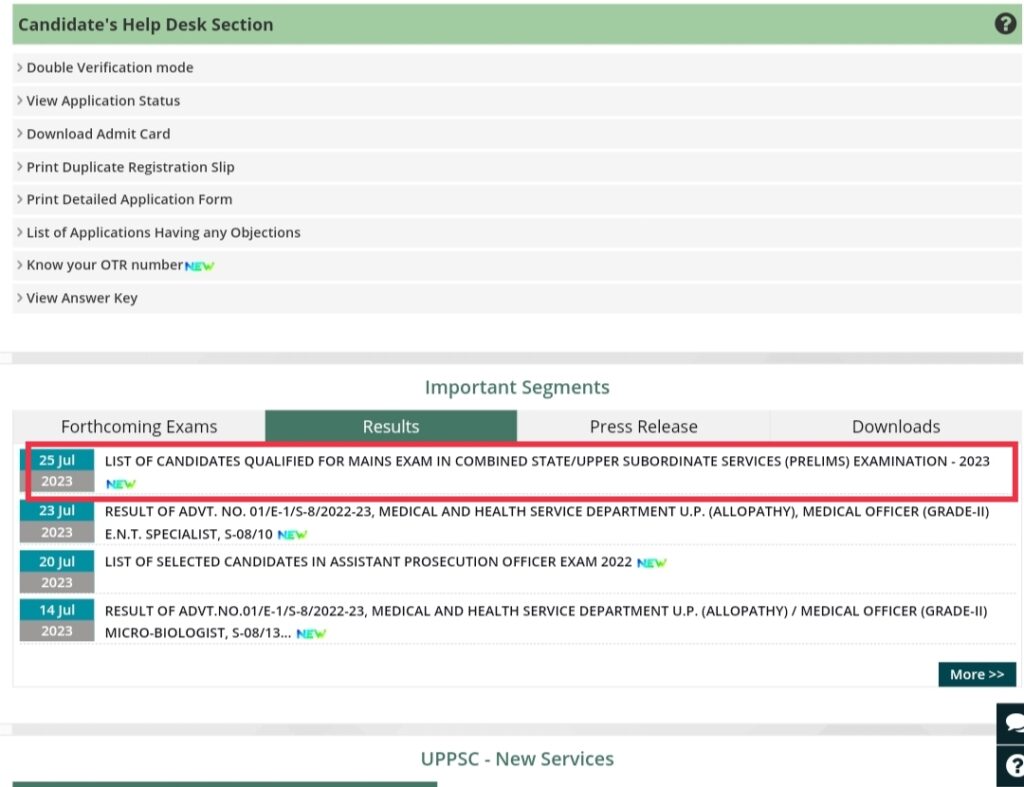Click the NEW badge on the 25 Jul result
The width and height of the screenshot is (1024, 787).
(120, 483)
